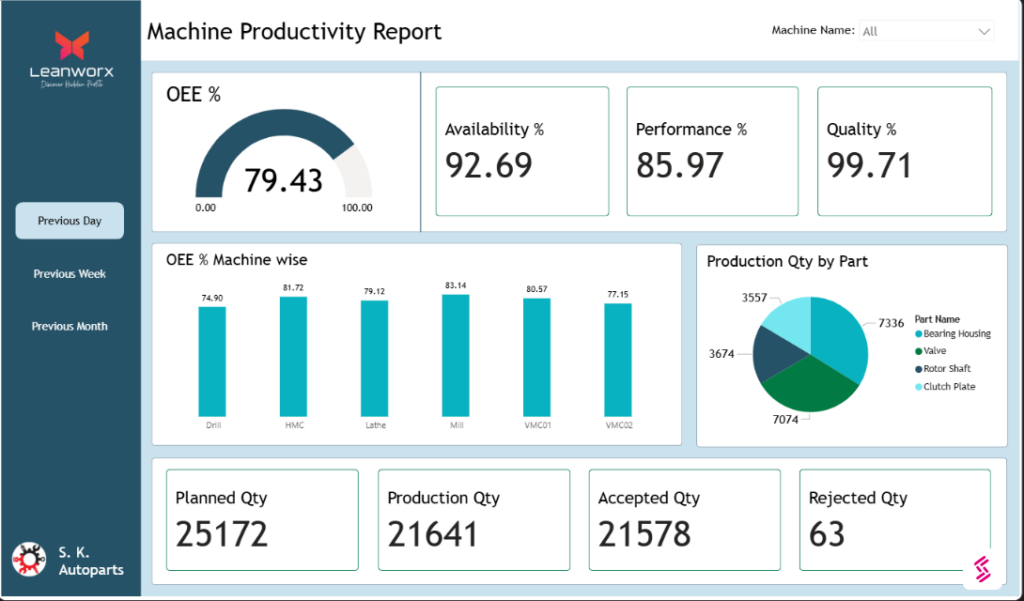
Task: Click the Valve legend color dot
Action: click(918, 351)
